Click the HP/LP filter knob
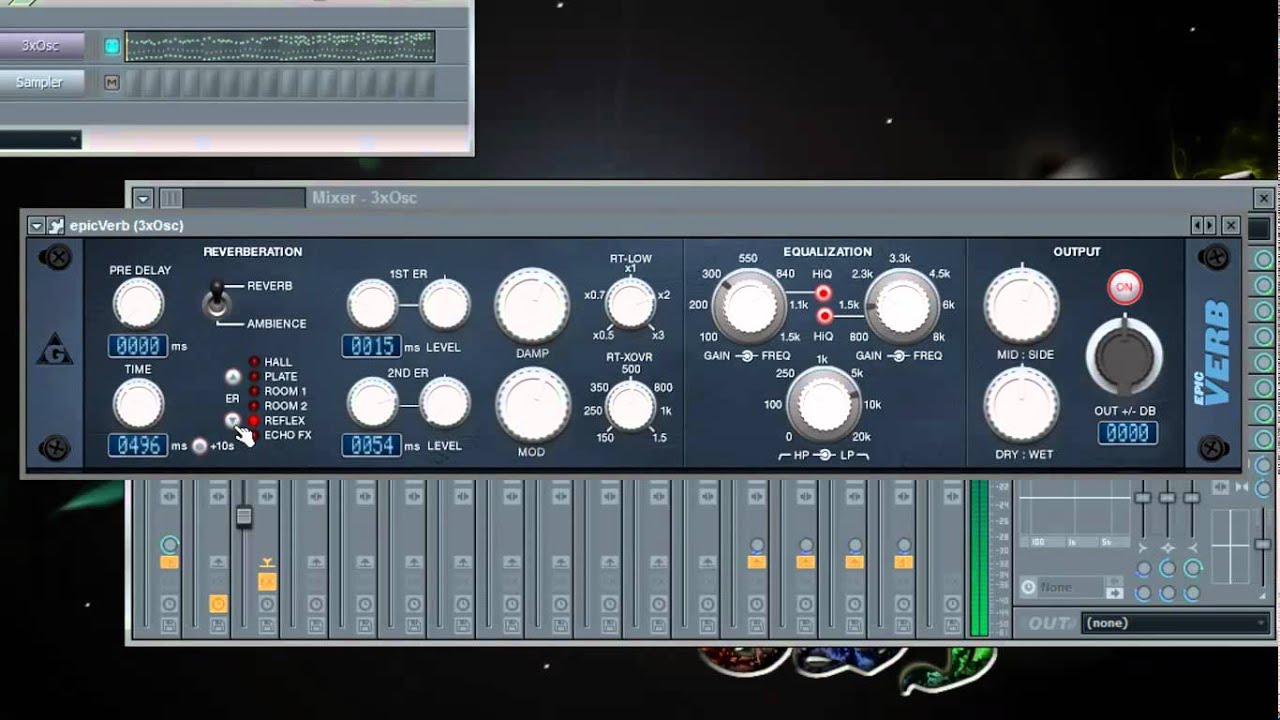Viewport: 1280px width, 720px height. [x=825, y=406]
